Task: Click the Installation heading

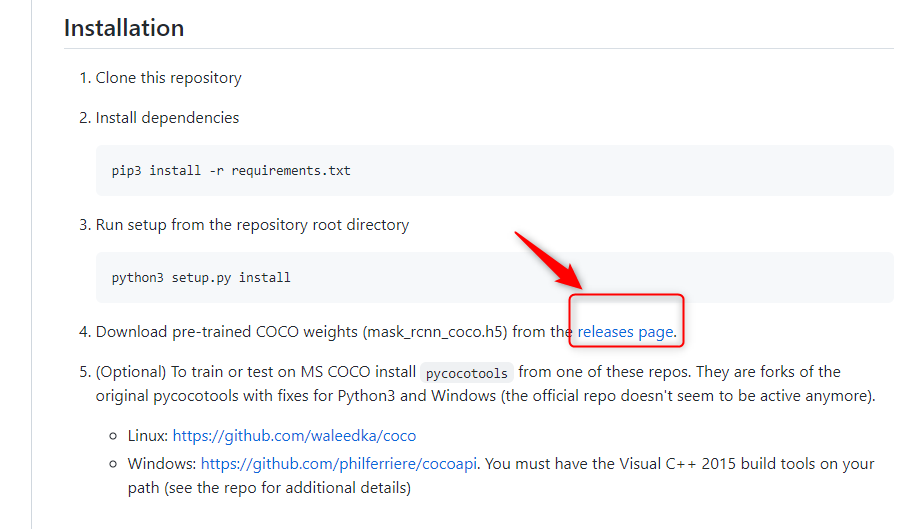Action: [x=124, y=28]
